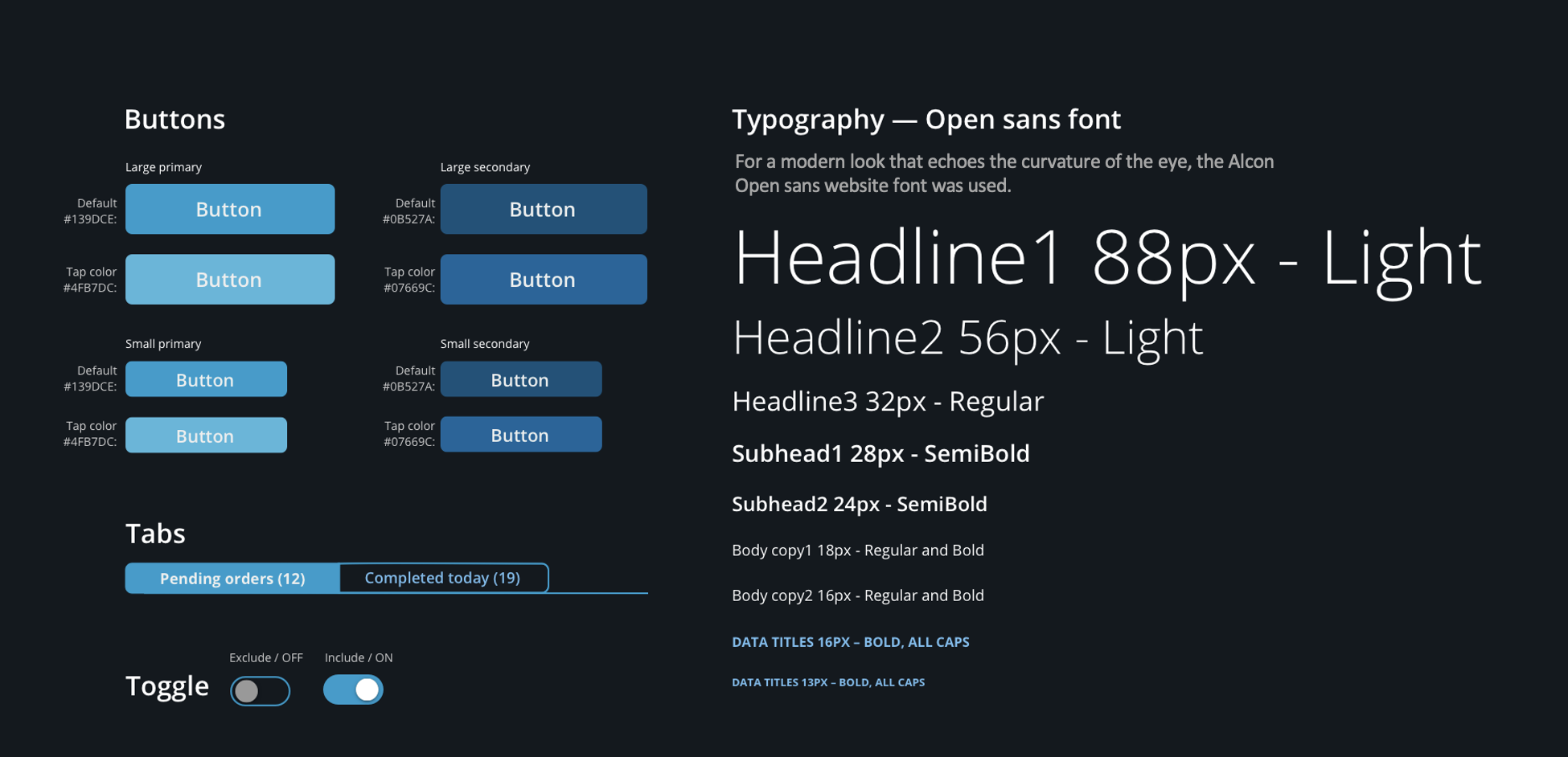This screenshot has width=1568, height=757.
Task: Select the Buttons section heading
Action: coord(174,119)
